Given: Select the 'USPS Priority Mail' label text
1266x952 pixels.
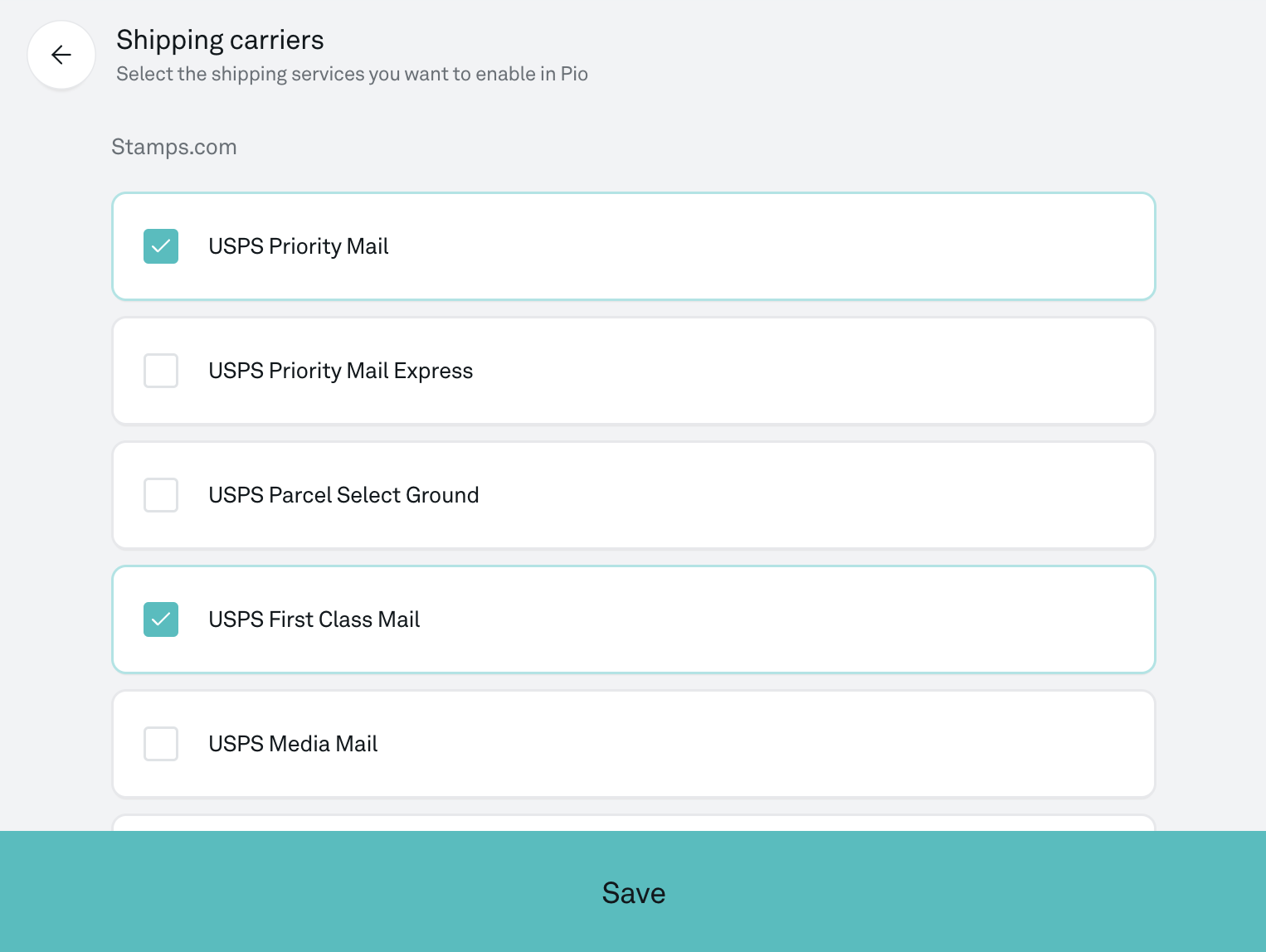Looking at the screenshot, I should click(299, 246).
